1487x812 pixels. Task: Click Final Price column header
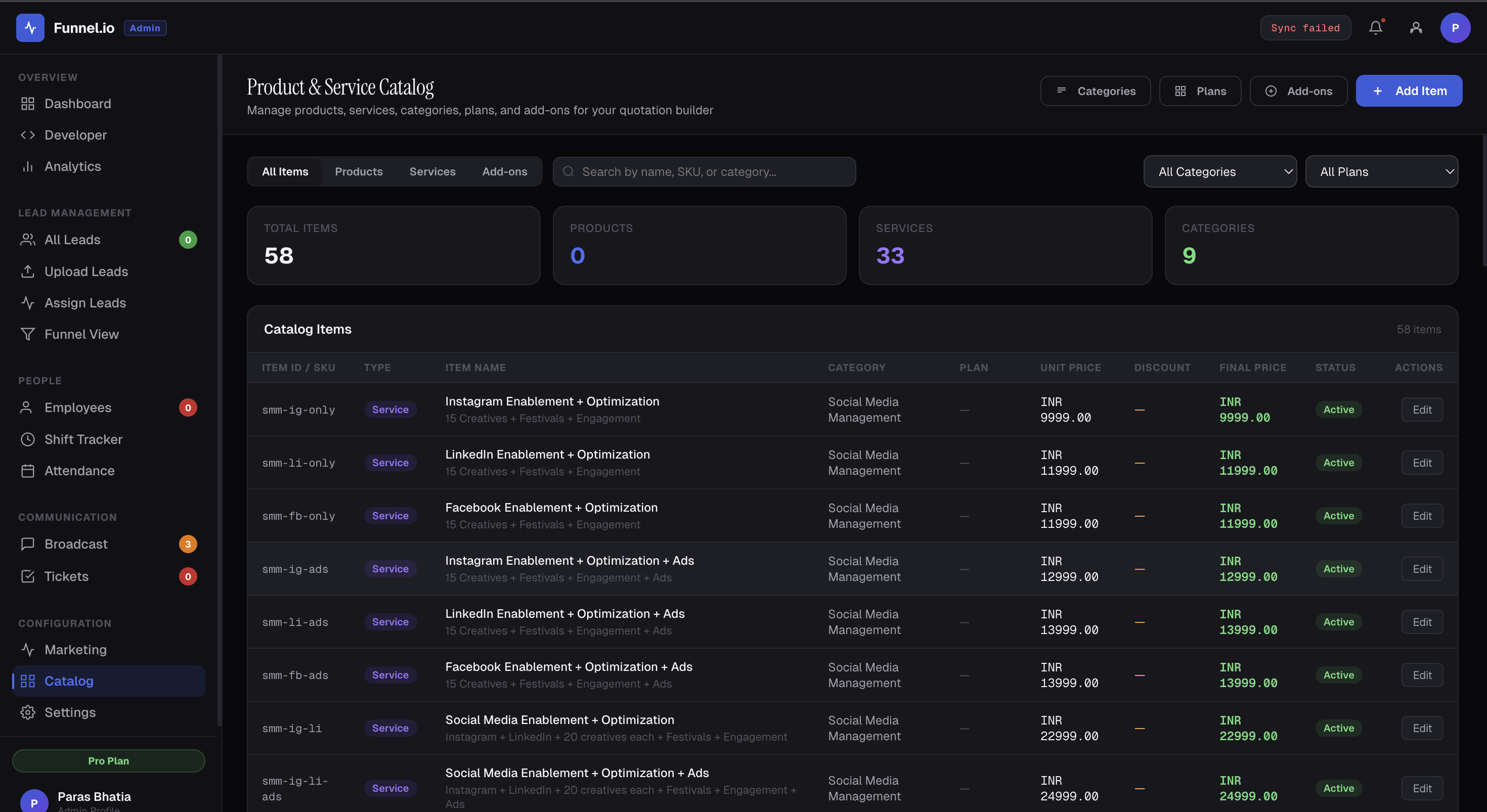[x=1253, y=368]
